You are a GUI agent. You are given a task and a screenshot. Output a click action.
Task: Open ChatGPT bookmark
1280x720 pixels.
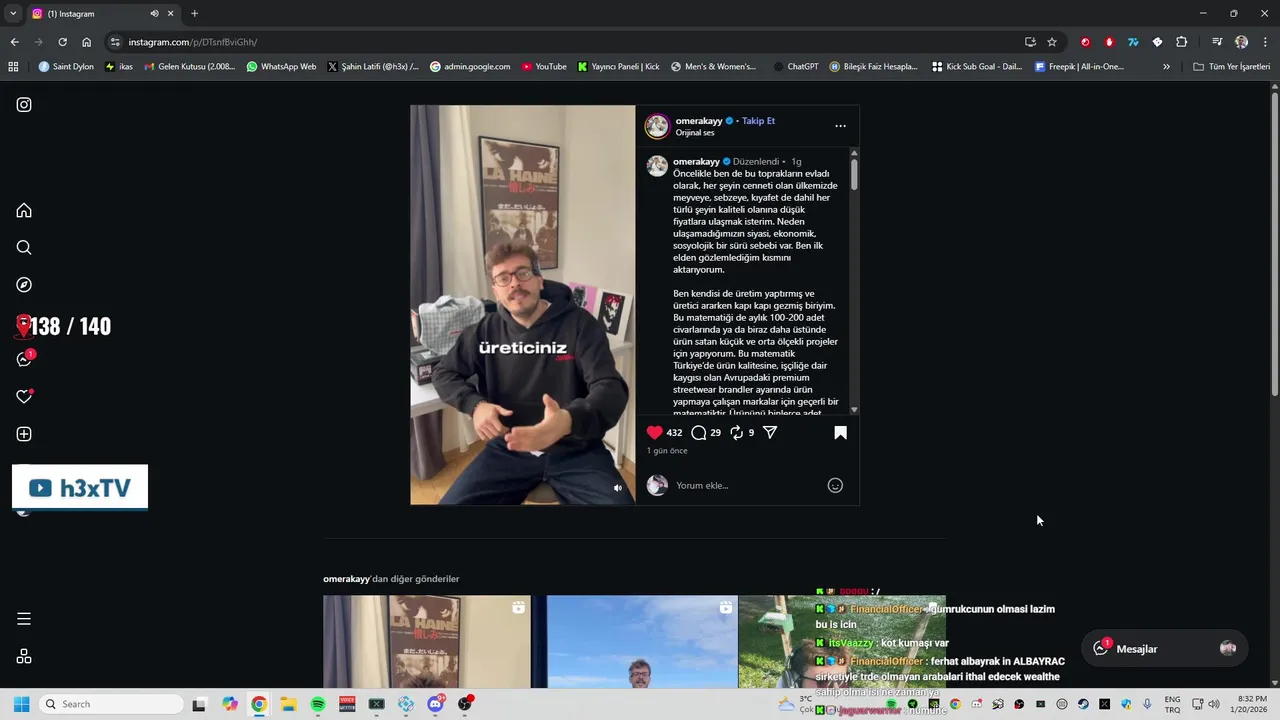point(796,67)
